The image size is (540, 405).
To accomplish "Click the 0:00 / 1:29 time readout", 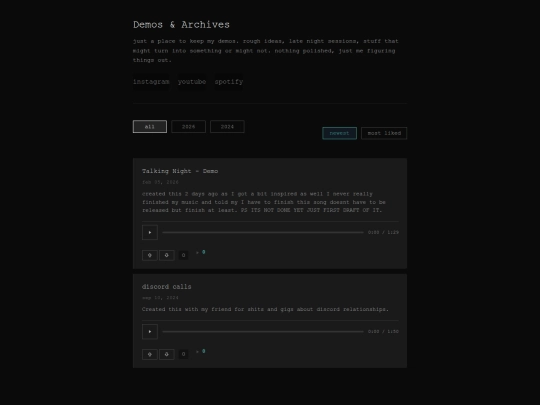I will coord(383,232).
